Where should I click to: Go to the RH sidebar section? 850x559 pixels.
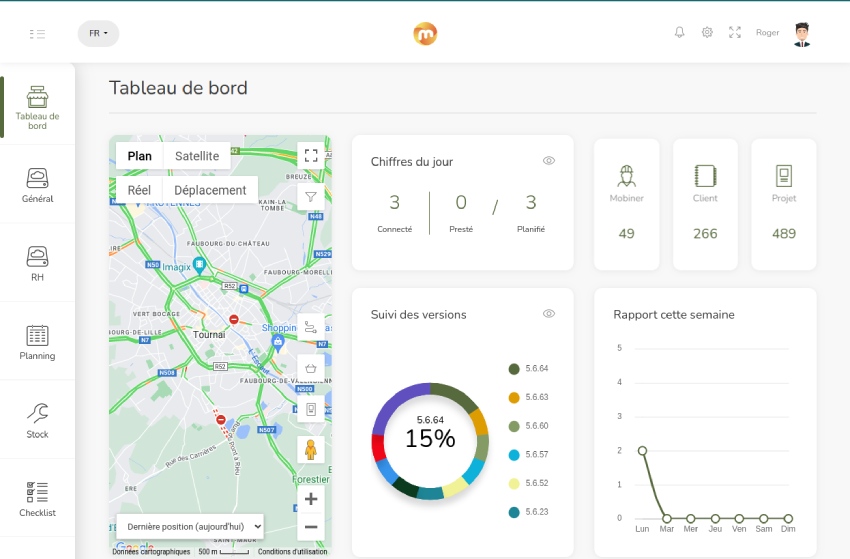click(x=37, y=264)
